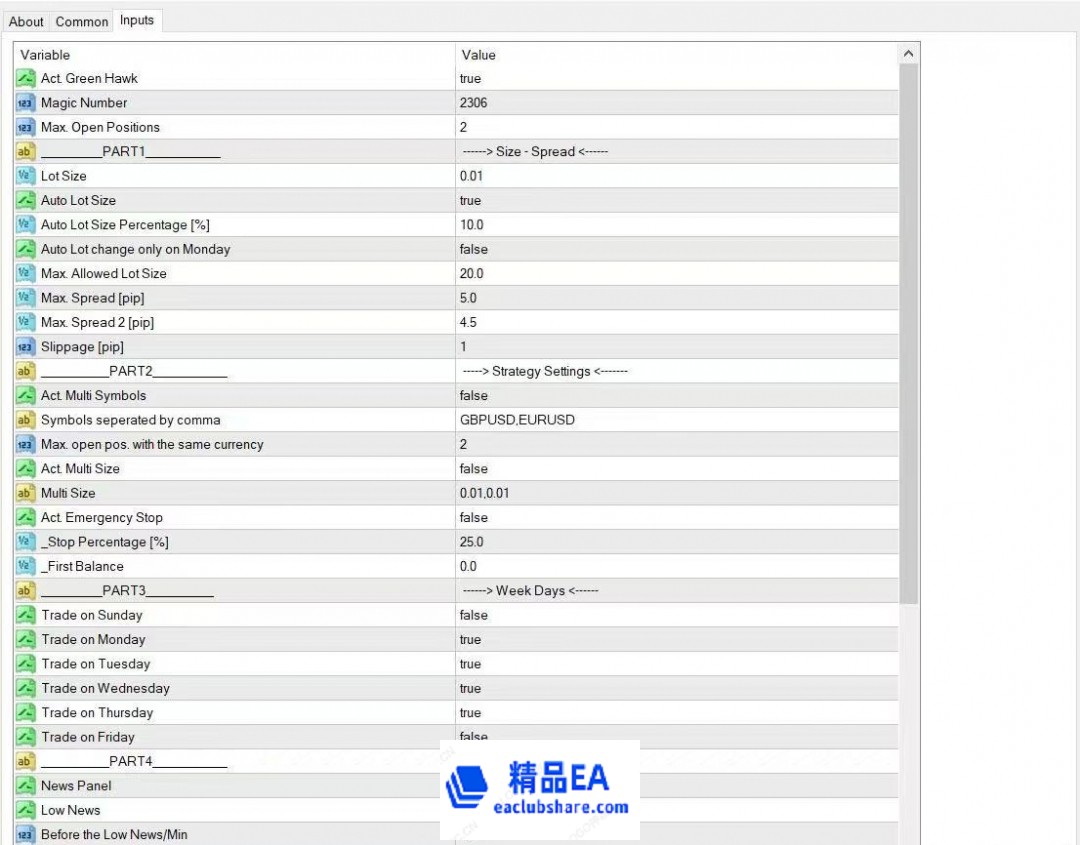Click the integer icon next to Magic Number

(26, 103)
